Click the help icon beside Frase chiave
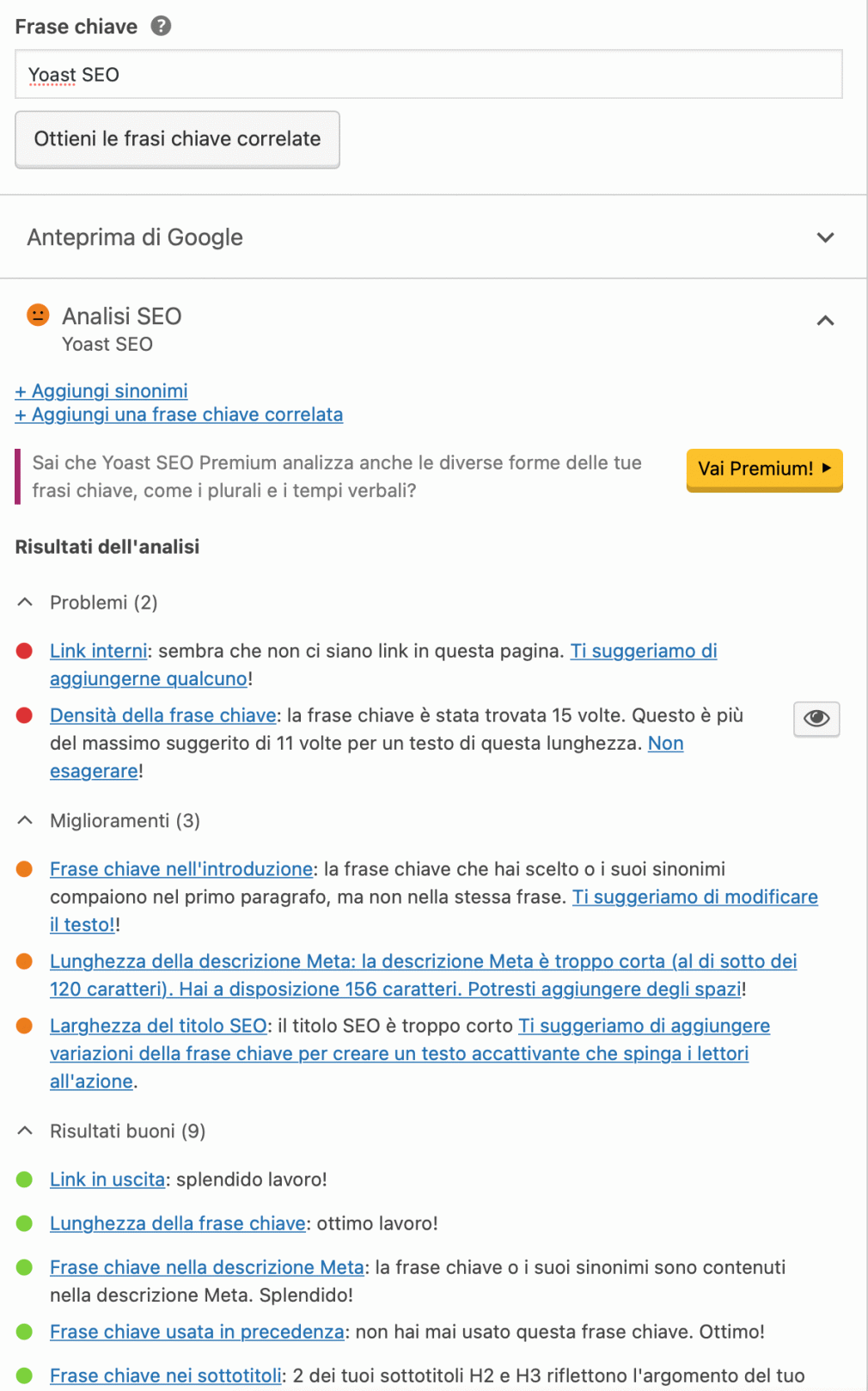Screen dimensions: 868x1391 (161, 26)
